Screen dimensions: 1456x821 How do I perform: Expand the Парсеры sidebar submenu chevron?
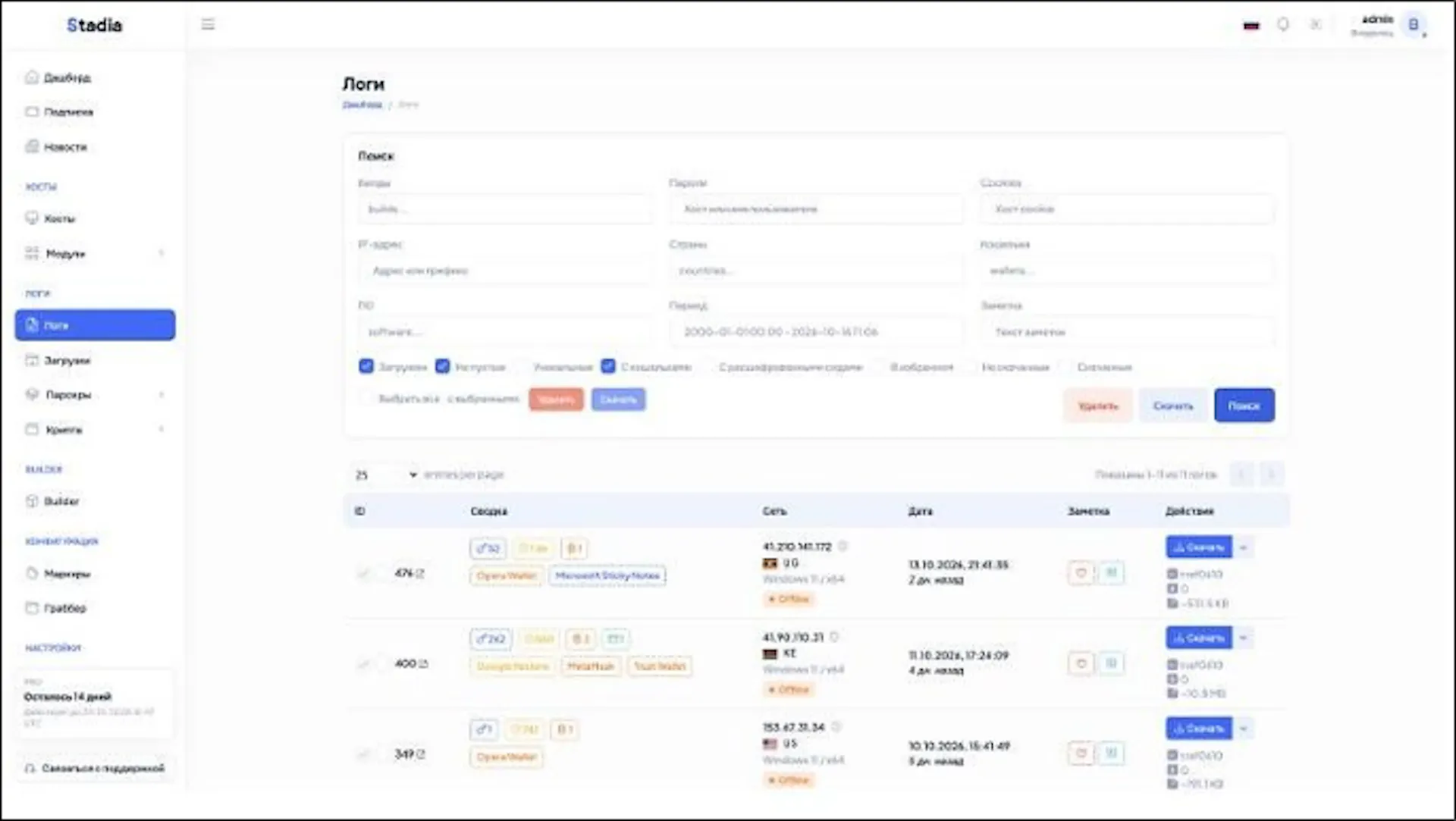161,394
